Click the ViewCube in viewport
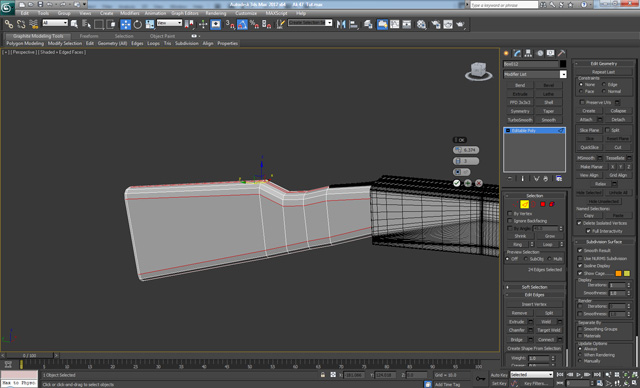Screen dimensions: 640x388 tap(478, 71)
